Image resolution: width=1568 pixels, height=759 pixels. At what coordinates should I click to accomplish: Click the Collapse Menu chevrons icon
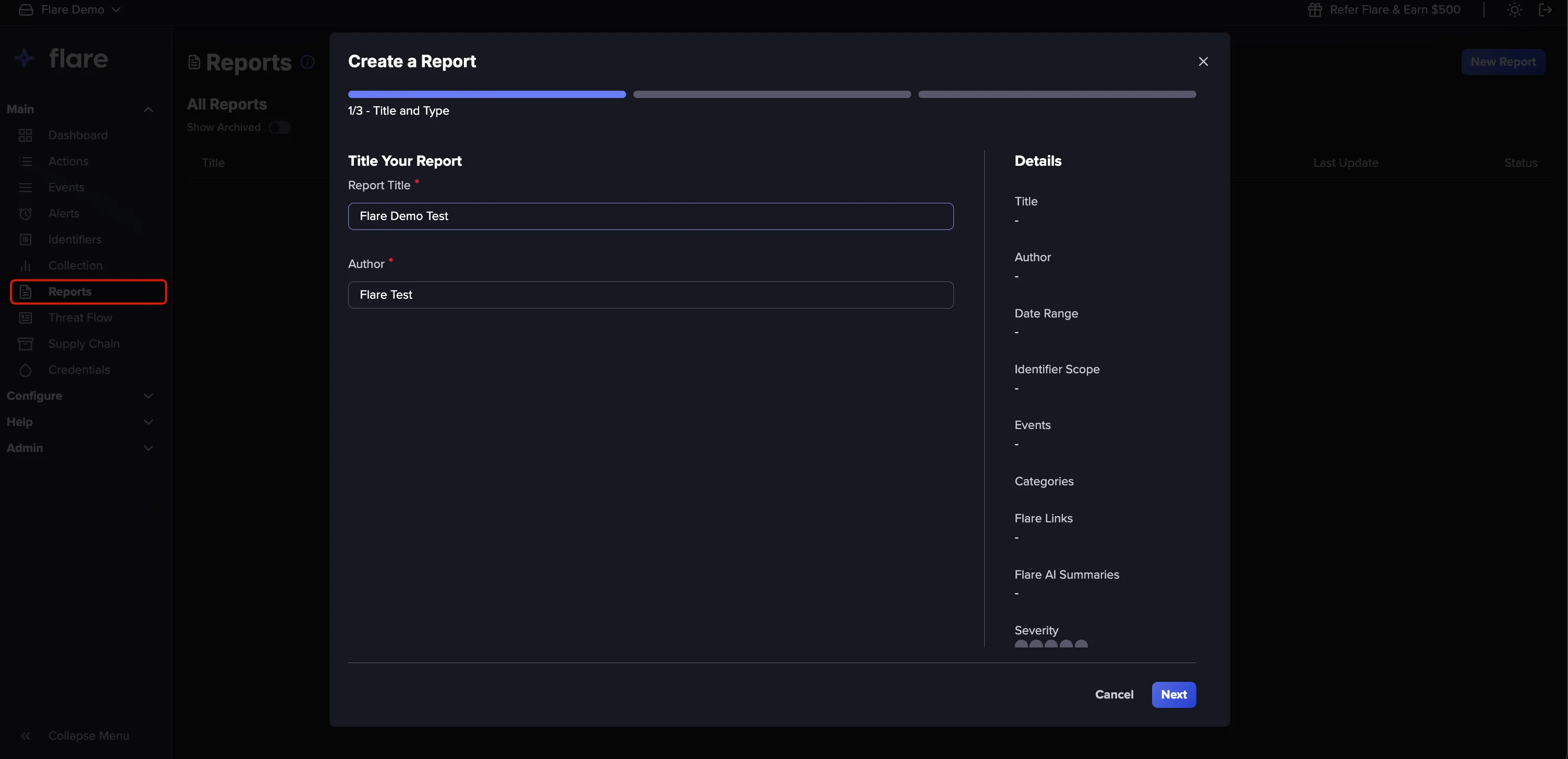point(26,736)
